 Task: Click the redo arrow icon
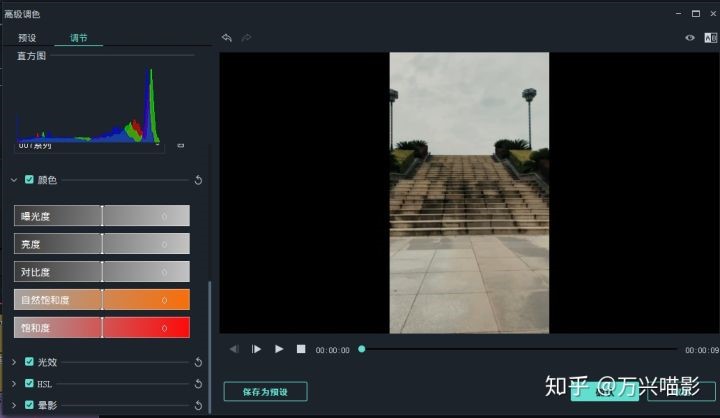click(247, 38)
